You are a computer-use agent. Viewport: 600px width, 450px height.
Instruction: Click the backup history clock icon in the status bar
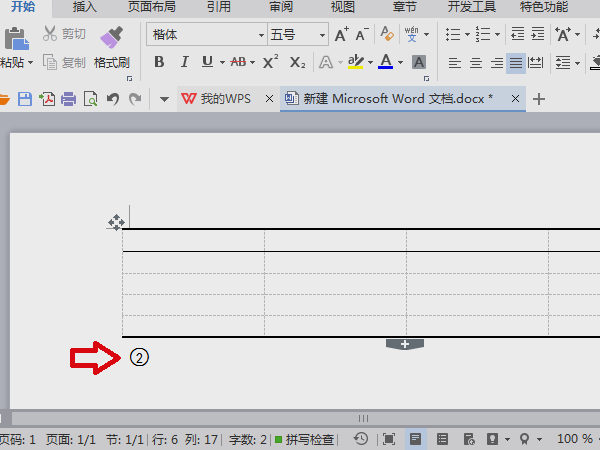point(361,439)
